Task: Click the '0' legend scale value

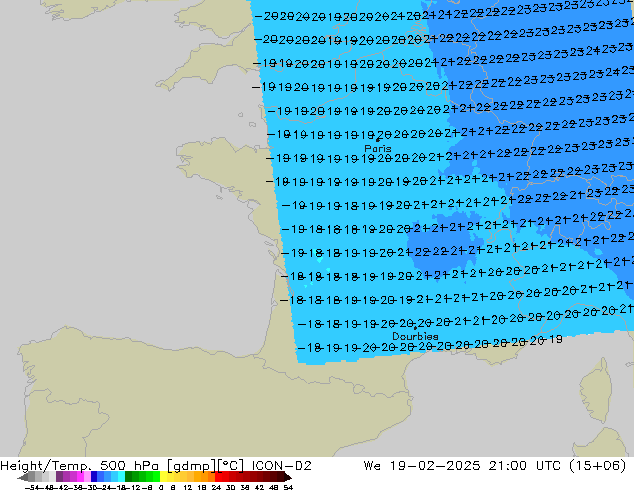Action: pos(161,487)
